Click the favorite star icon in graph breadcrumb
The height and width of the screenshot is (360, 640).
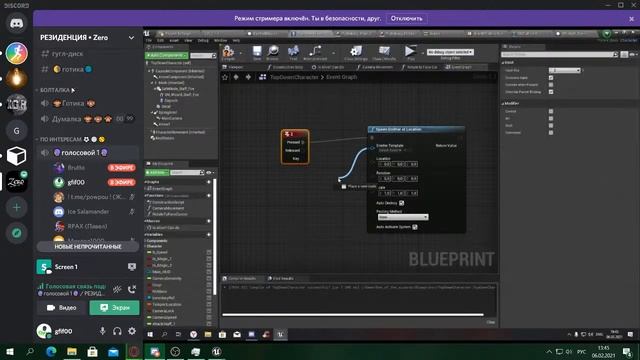point(225,77)
